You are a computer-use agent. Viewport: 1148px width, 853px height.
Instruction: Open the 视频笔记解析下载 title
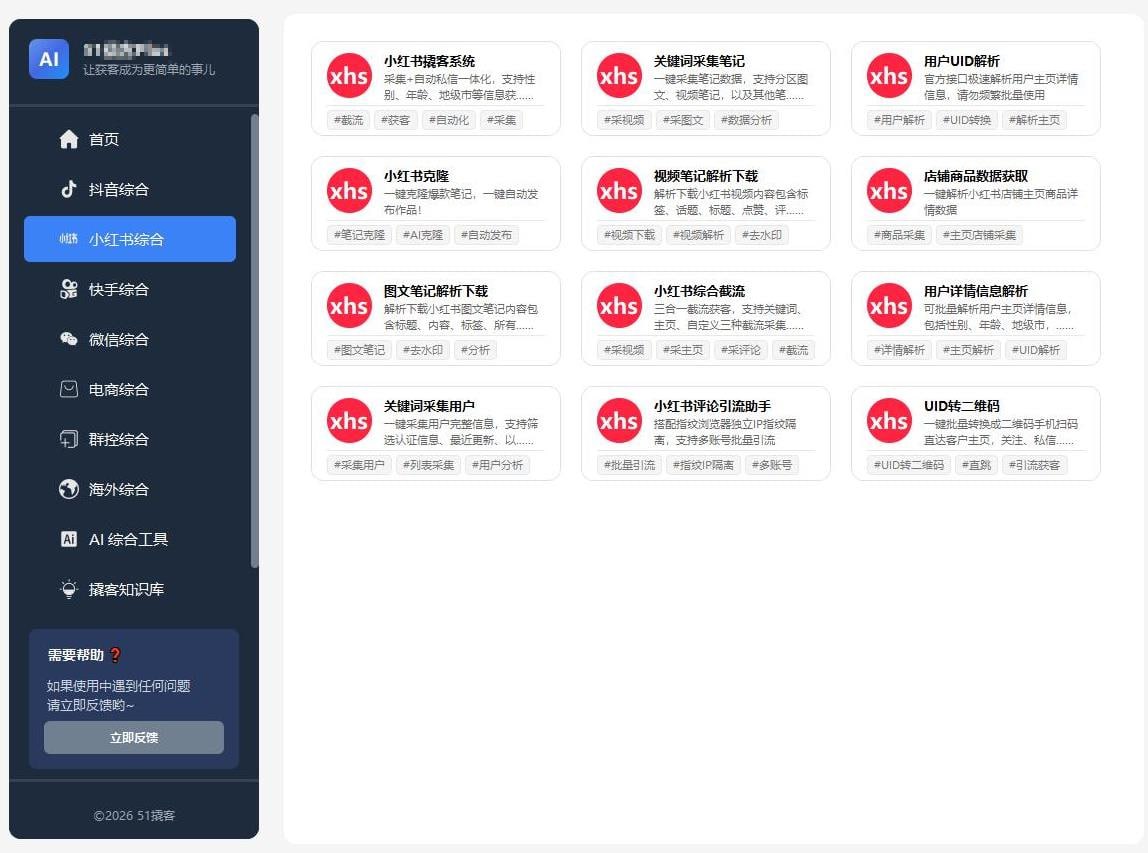click(x=706, y=176)
